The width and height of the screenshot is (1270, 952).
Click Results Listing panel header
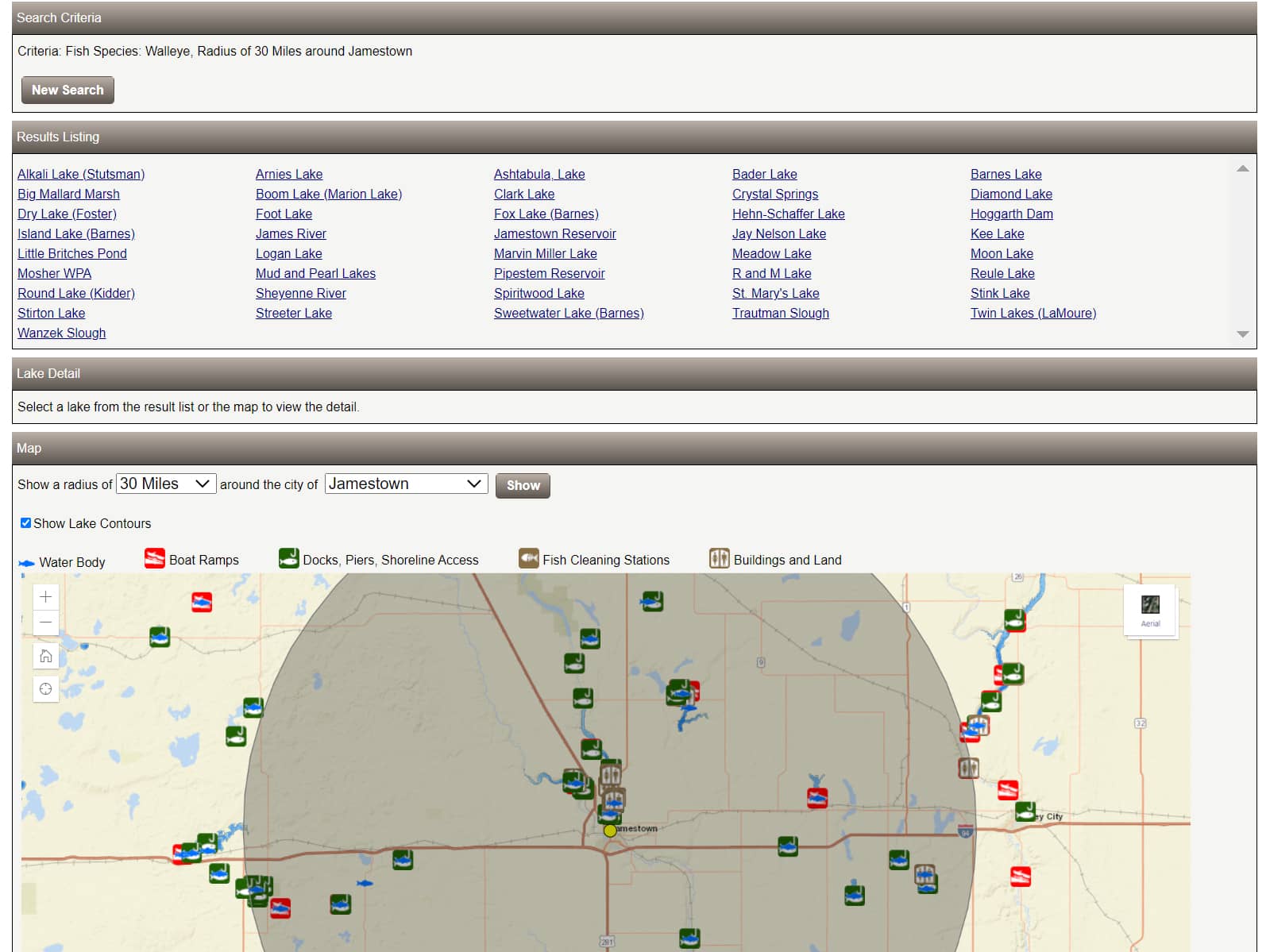[634, 137]
